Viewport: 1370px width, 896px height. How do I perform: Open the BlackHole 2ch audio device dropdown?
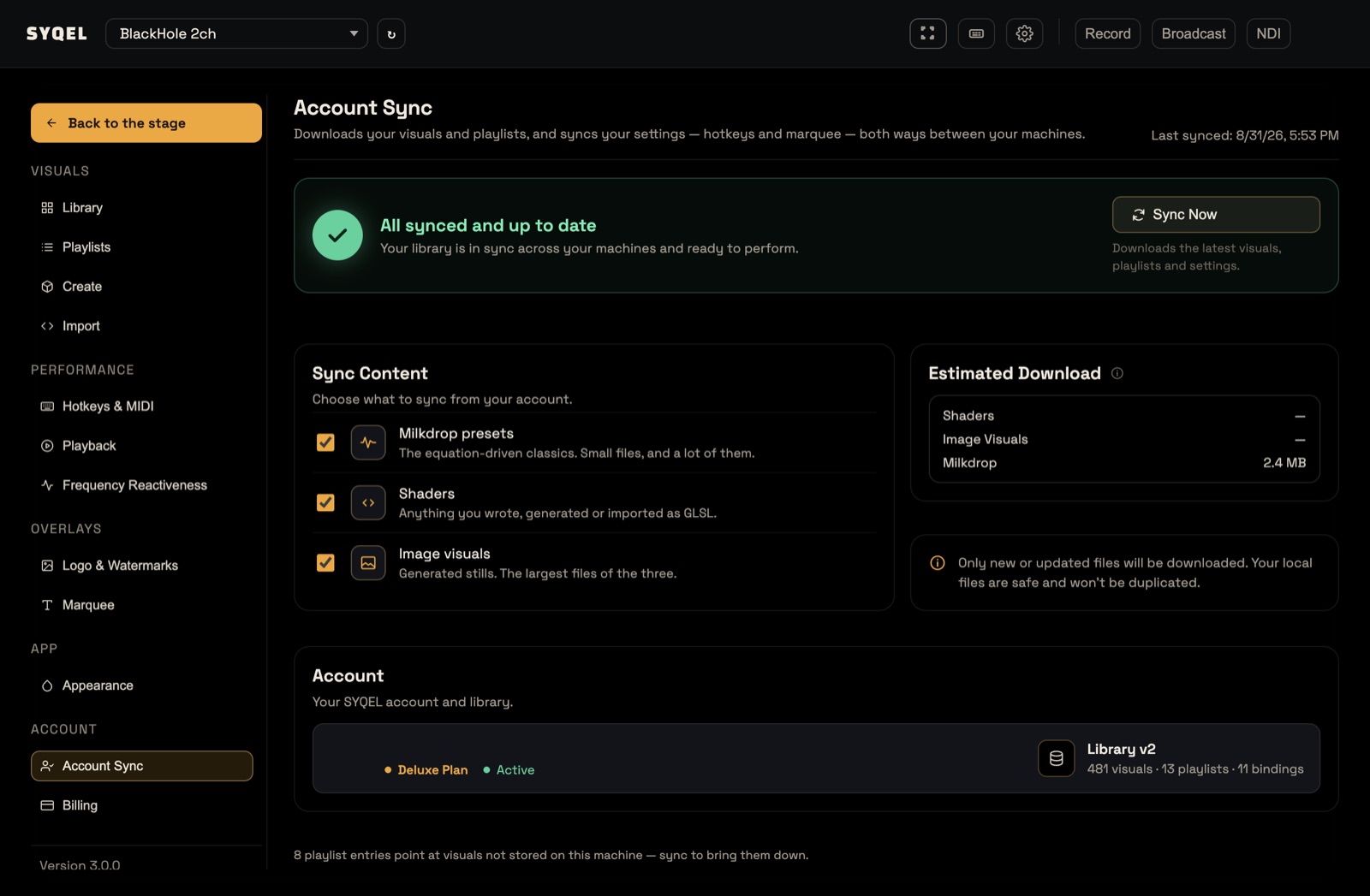click(x=236, y=34)
